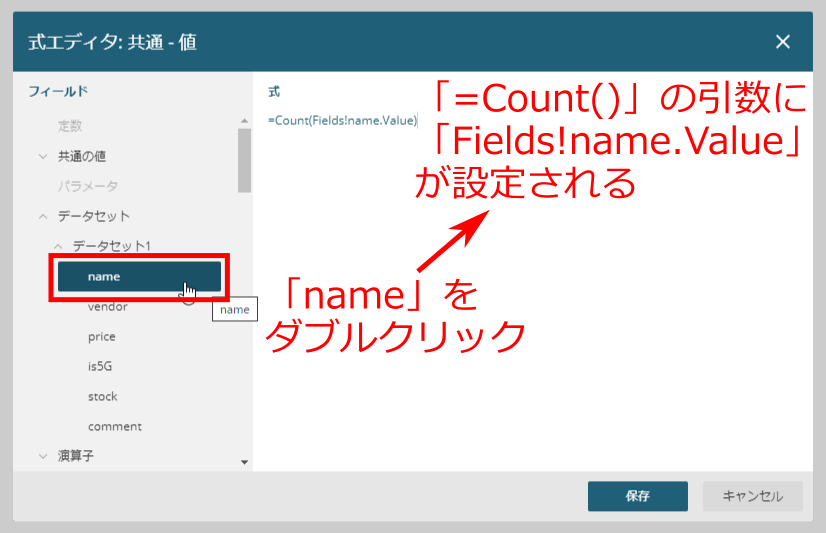The height and width of the screenshot is (533, 826).
Task: Click the データセット label
Action: [x=93, y=216]
